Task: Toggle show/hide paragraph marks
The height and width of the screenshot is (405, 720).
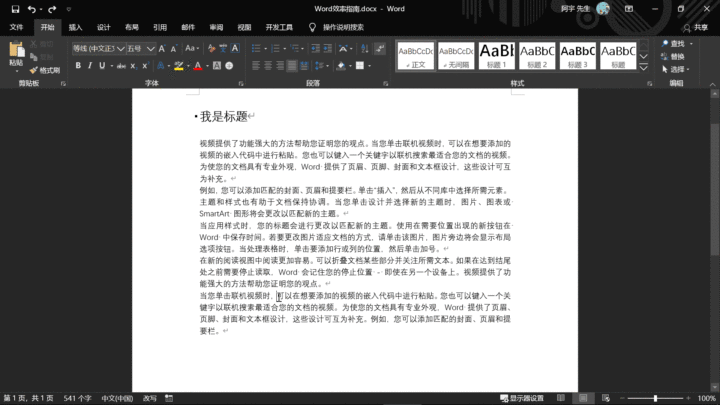Action: (x=380, y=49)
